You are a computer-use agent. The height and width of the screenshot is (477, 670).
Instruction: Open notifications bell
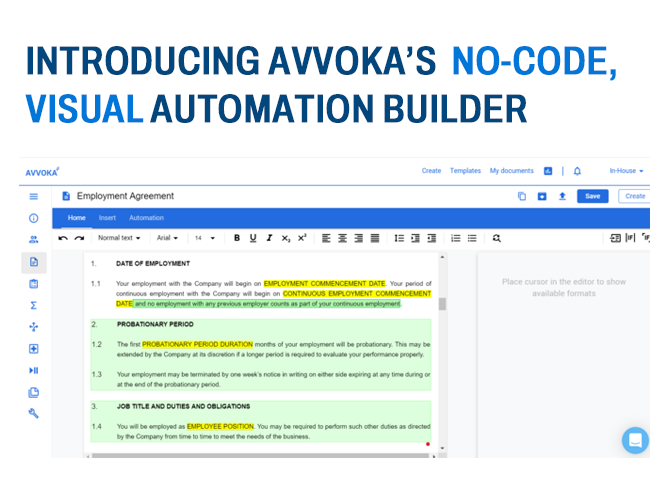tap(577, 171)
